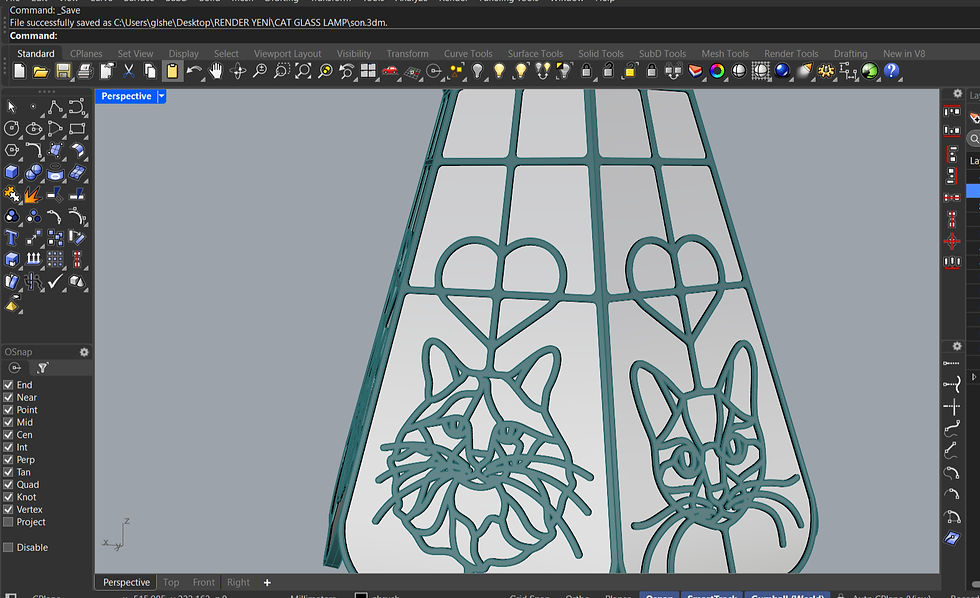This screenshot has width=980, height=598.
Task: Open the color wheel icon
Action: [717, 71]
